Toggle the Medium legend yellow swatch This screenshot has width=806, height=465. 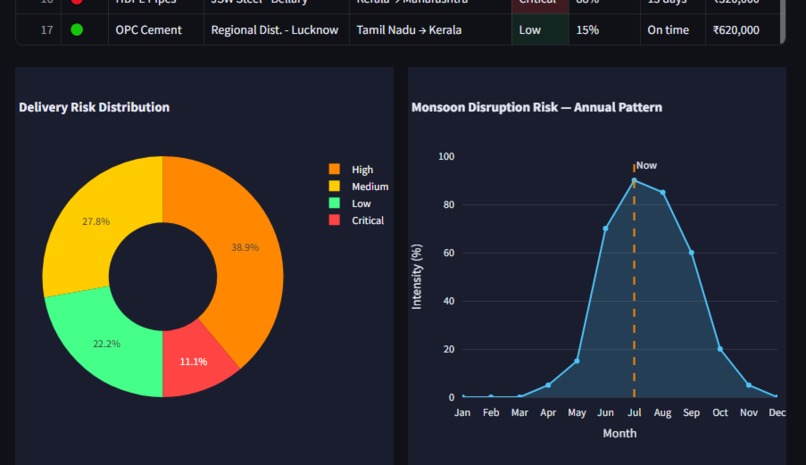334,186
